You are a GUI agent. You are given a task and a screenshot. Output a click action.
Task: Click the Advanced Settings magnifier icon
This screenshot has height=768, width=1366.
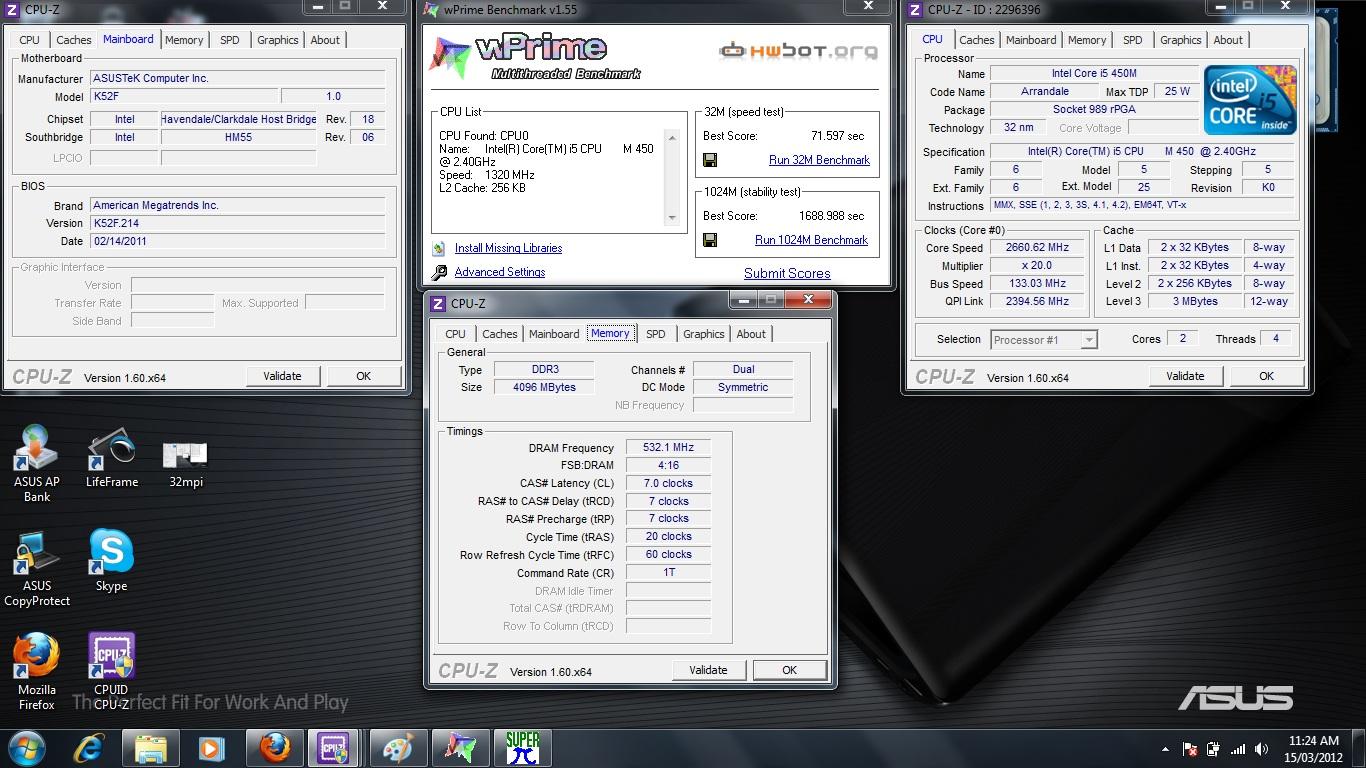(x=439, y=272)
